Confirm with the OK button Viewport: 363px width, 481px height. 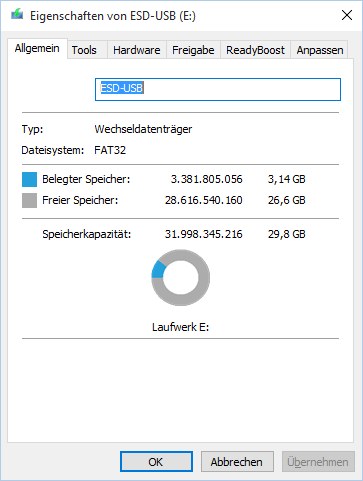156,462
